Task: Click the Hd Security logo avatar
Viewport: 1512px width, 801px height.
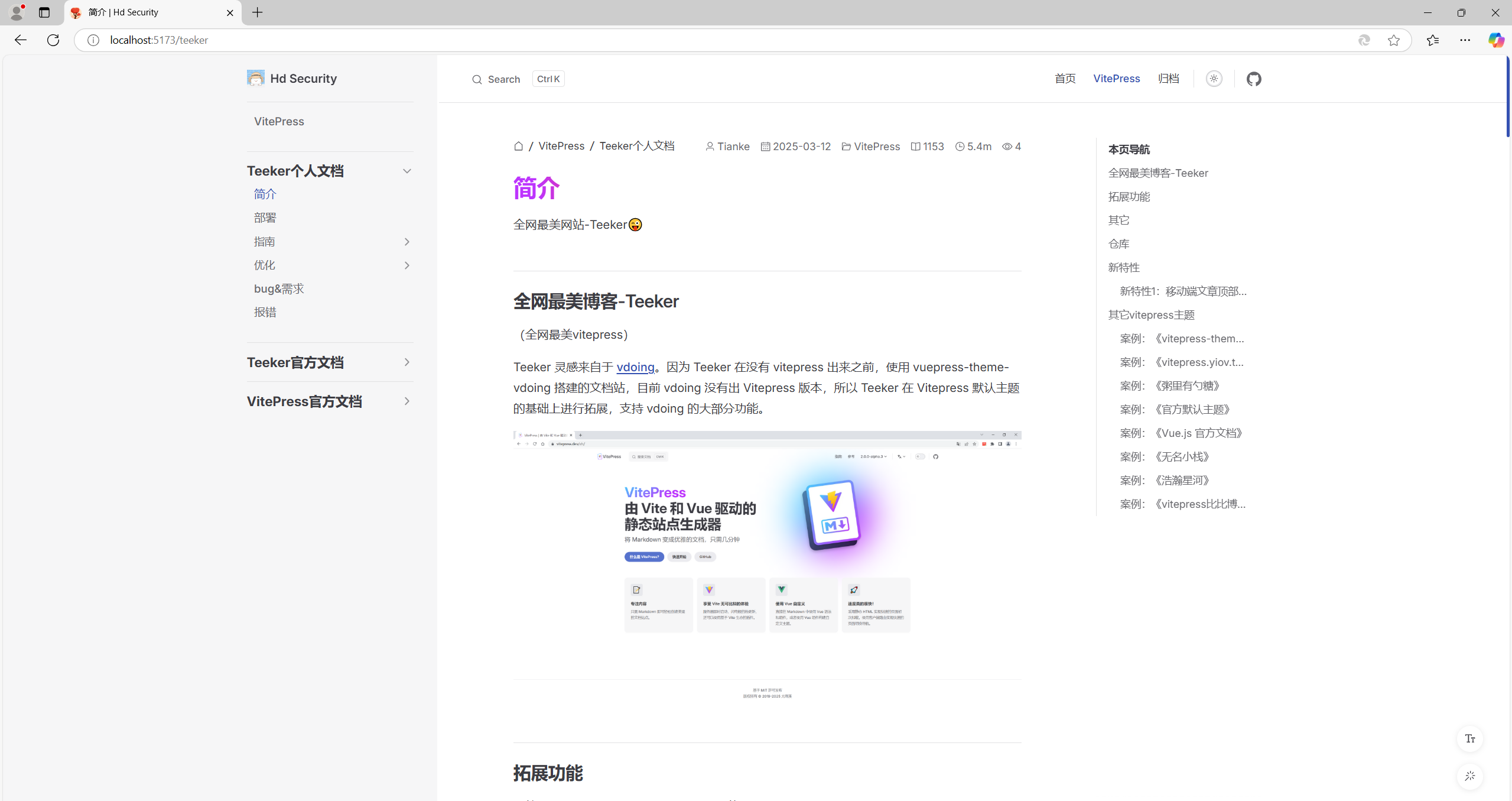Action: pos(256,78)
